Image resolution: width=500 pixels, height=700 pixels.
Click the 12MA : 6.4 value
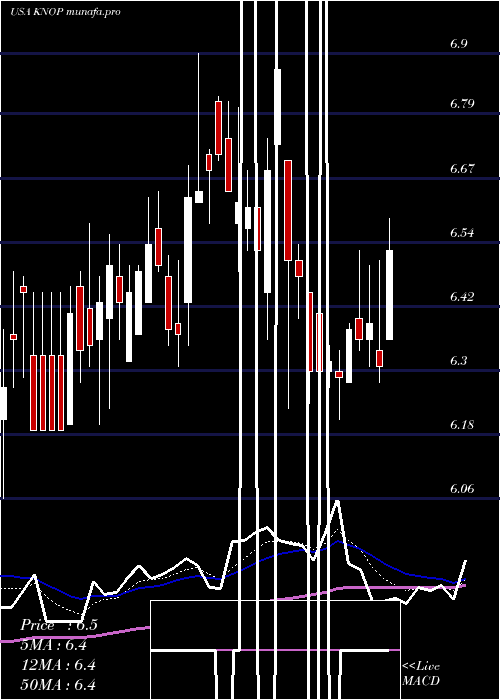58,665
